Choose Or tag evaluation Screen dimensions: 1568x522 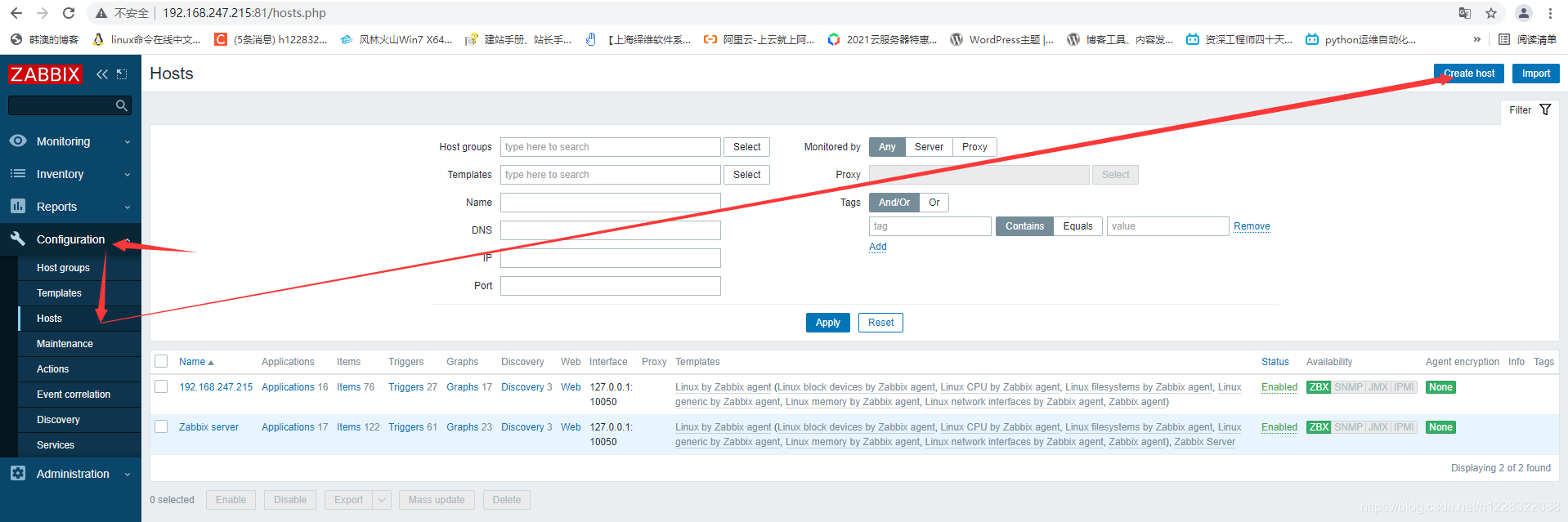coord(934,203)
